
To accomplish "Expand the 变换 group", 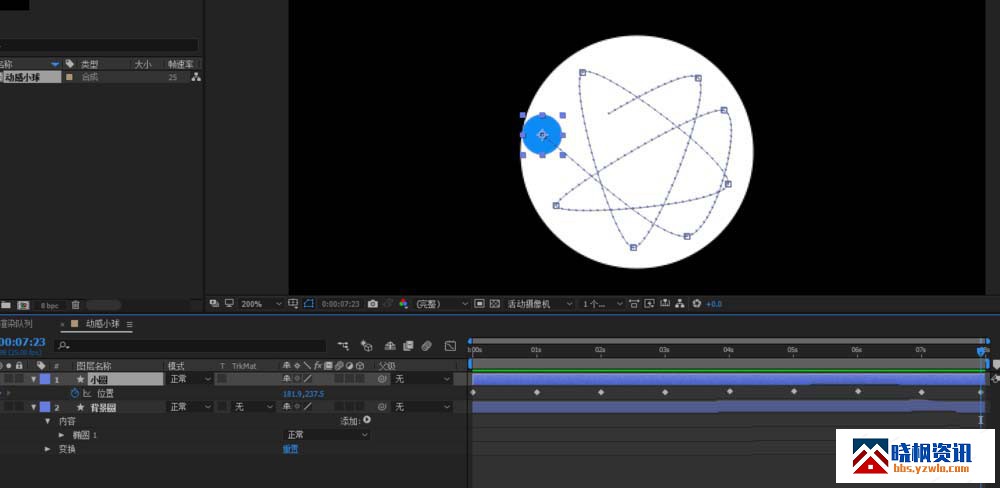I will [47, 449].
